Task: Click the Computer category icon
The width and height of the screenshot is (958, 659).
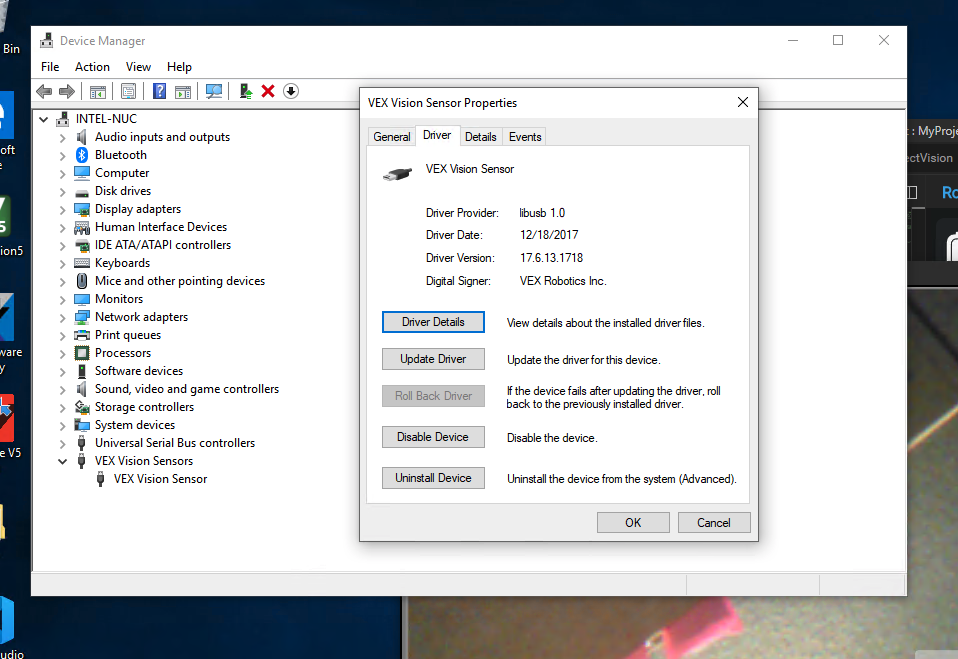Action: [x=82, y=173]
